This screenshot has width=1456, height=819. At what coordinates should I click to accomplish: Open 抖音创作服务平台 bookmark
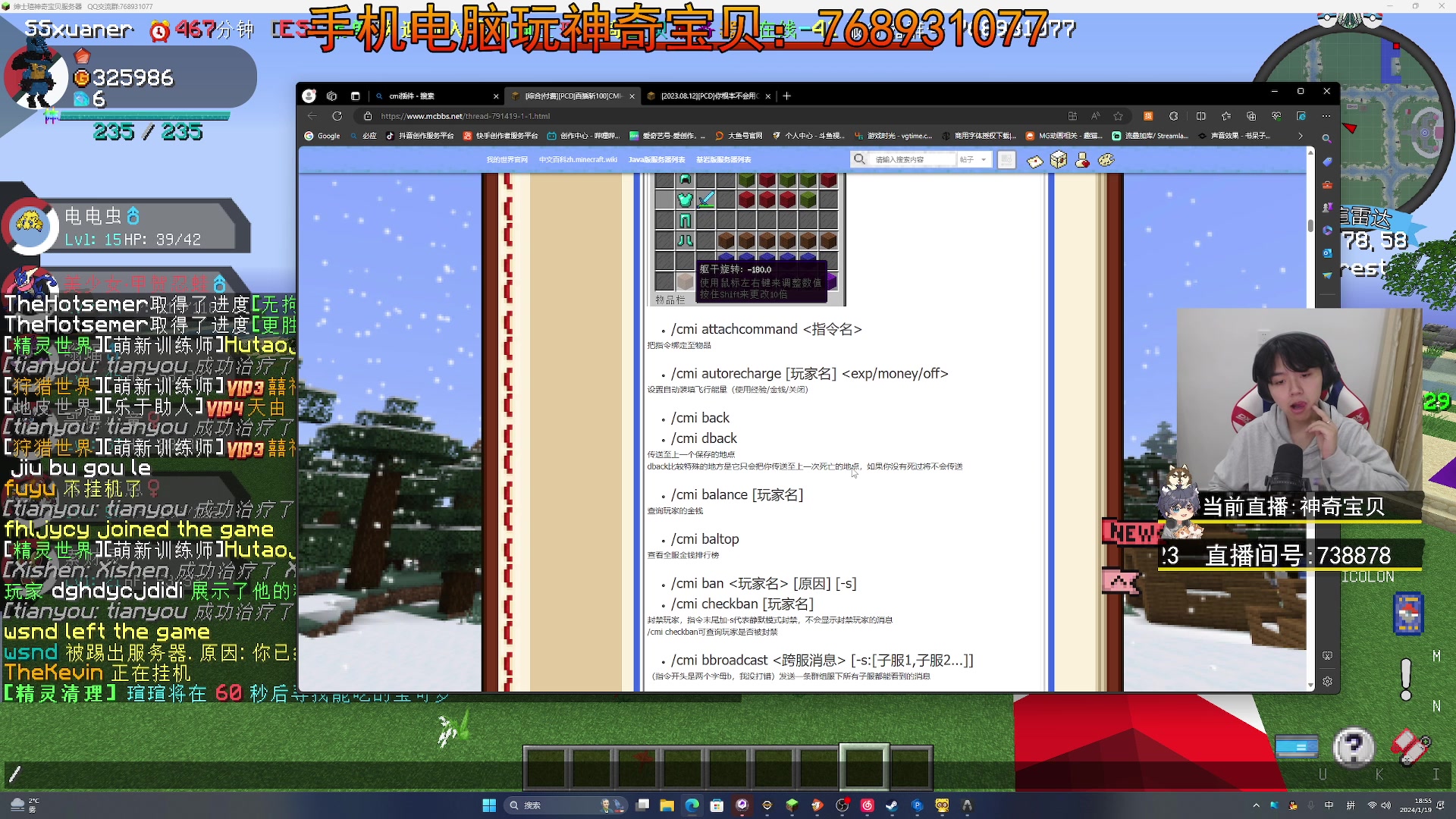(x=419, y=136)
